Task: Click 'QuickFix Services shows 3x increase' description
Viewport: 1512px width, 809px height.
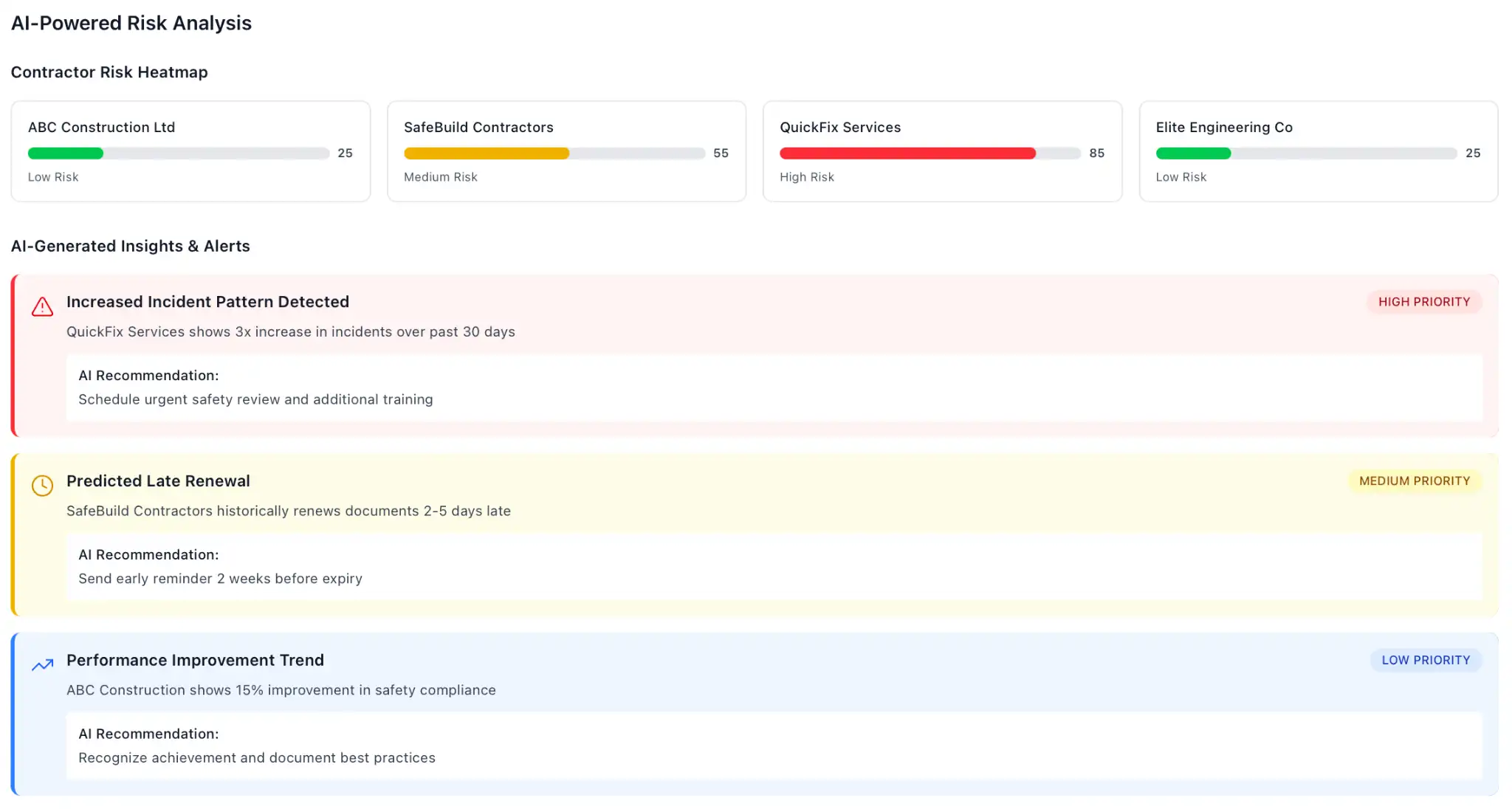Action: pyautogui.click(x=291, y=332)
